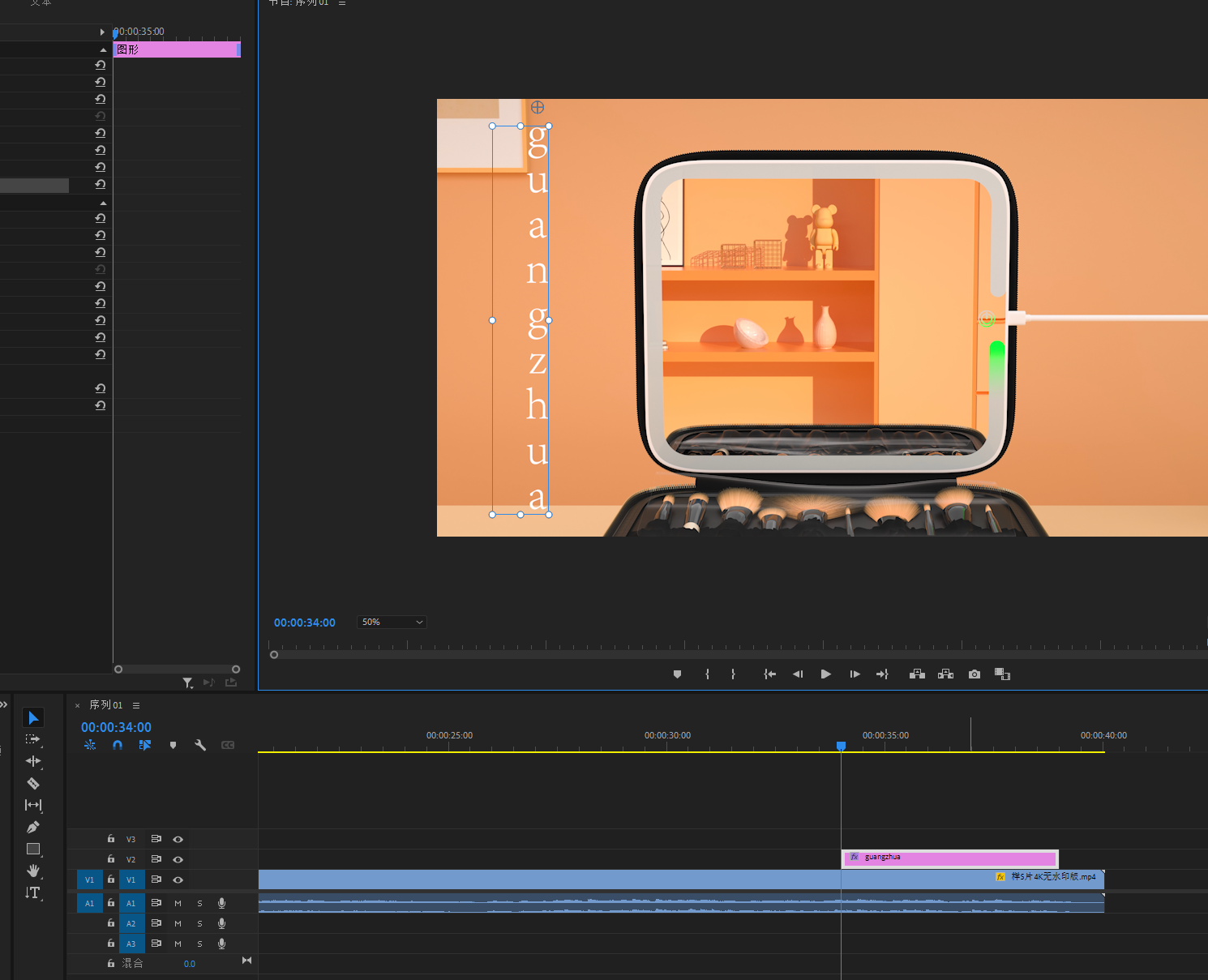Mute the A1 audio track
The height and width of the screenshot is (980, 1208).
pyautogui.click(x=178, y=903)
